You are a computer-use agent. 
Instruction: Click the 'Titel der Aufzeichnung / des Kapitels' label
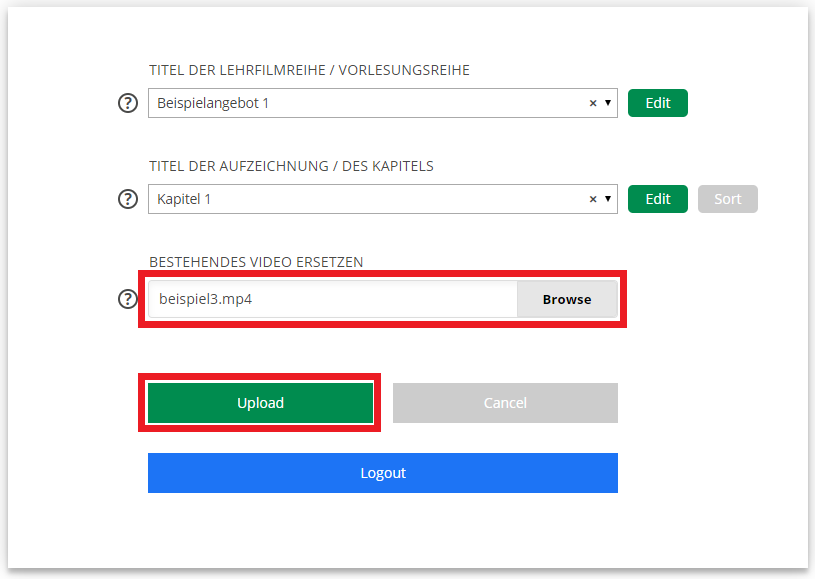coord(291,166)
